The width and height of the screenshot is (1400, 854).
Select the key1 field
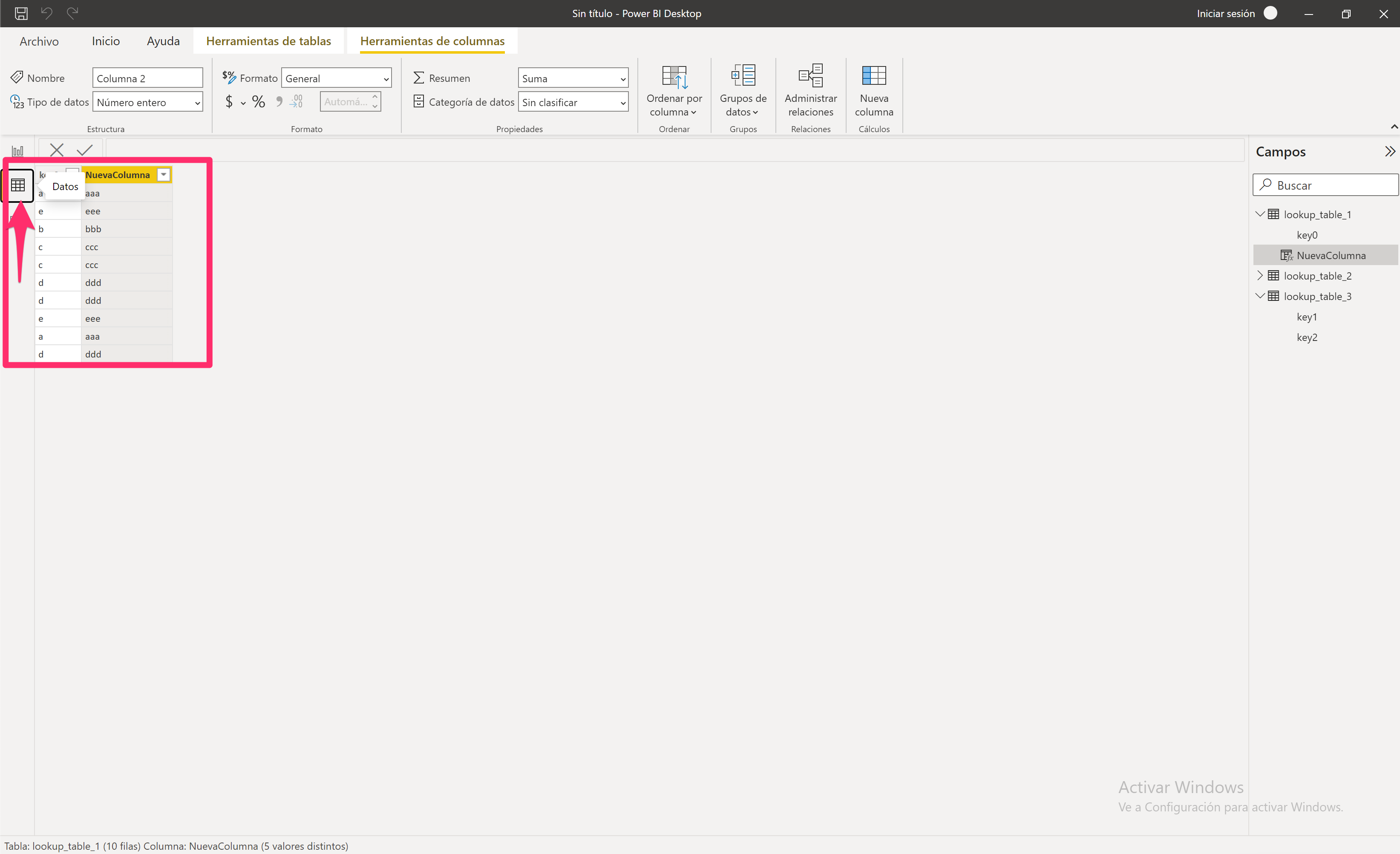click(x=1306, y=317)
